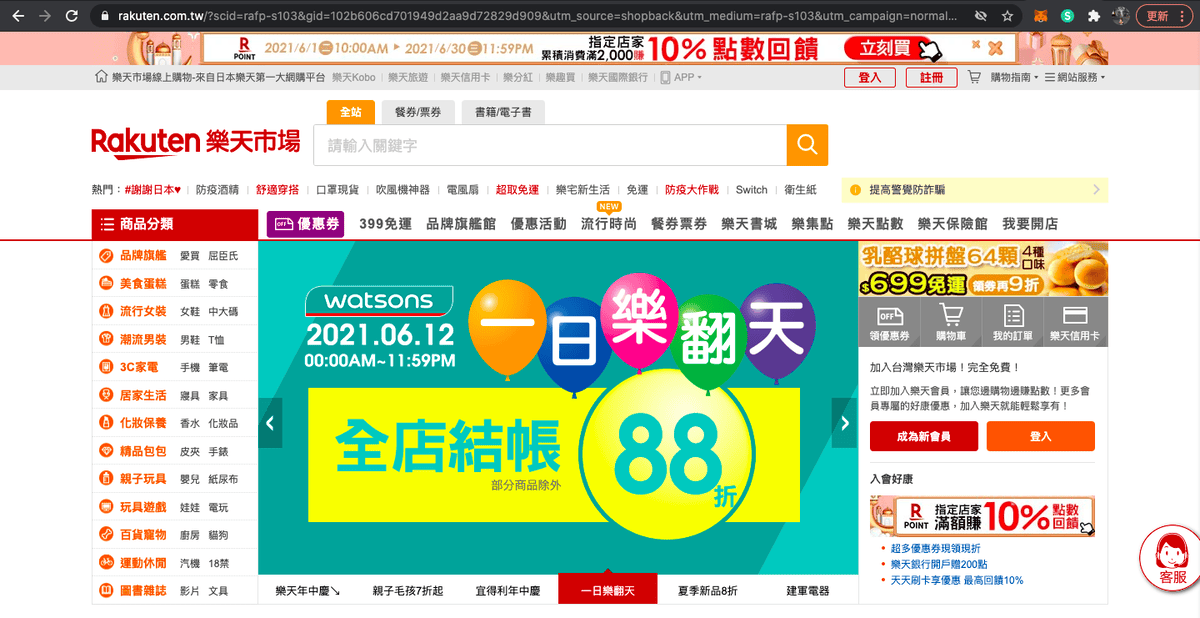
Task: Go back using the browser back arrow
Action: [x=17, y=16]
